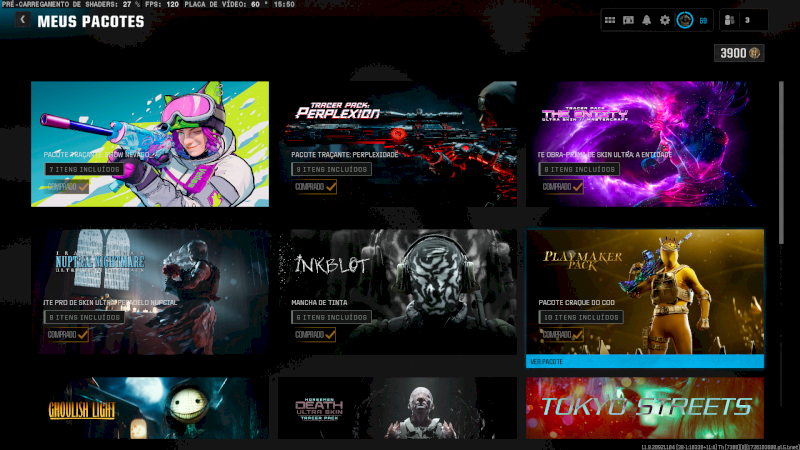Click the Meus Pacotes page heading
Viewport: 800px width, 450px height.
tap(91, 21)
